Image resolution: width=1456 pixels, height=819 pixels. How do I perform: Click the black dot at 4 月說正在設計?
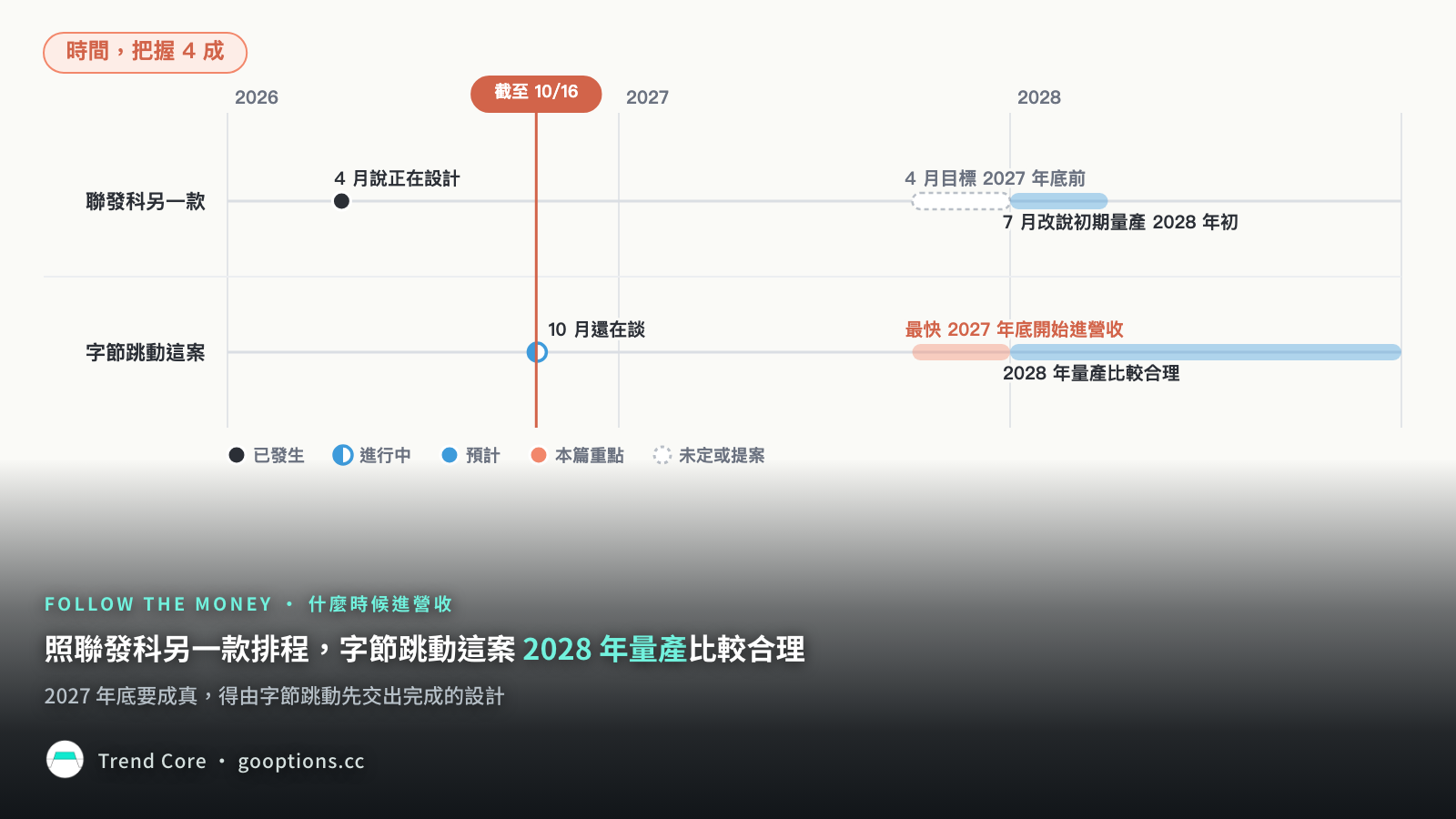(x=341, y=201)
